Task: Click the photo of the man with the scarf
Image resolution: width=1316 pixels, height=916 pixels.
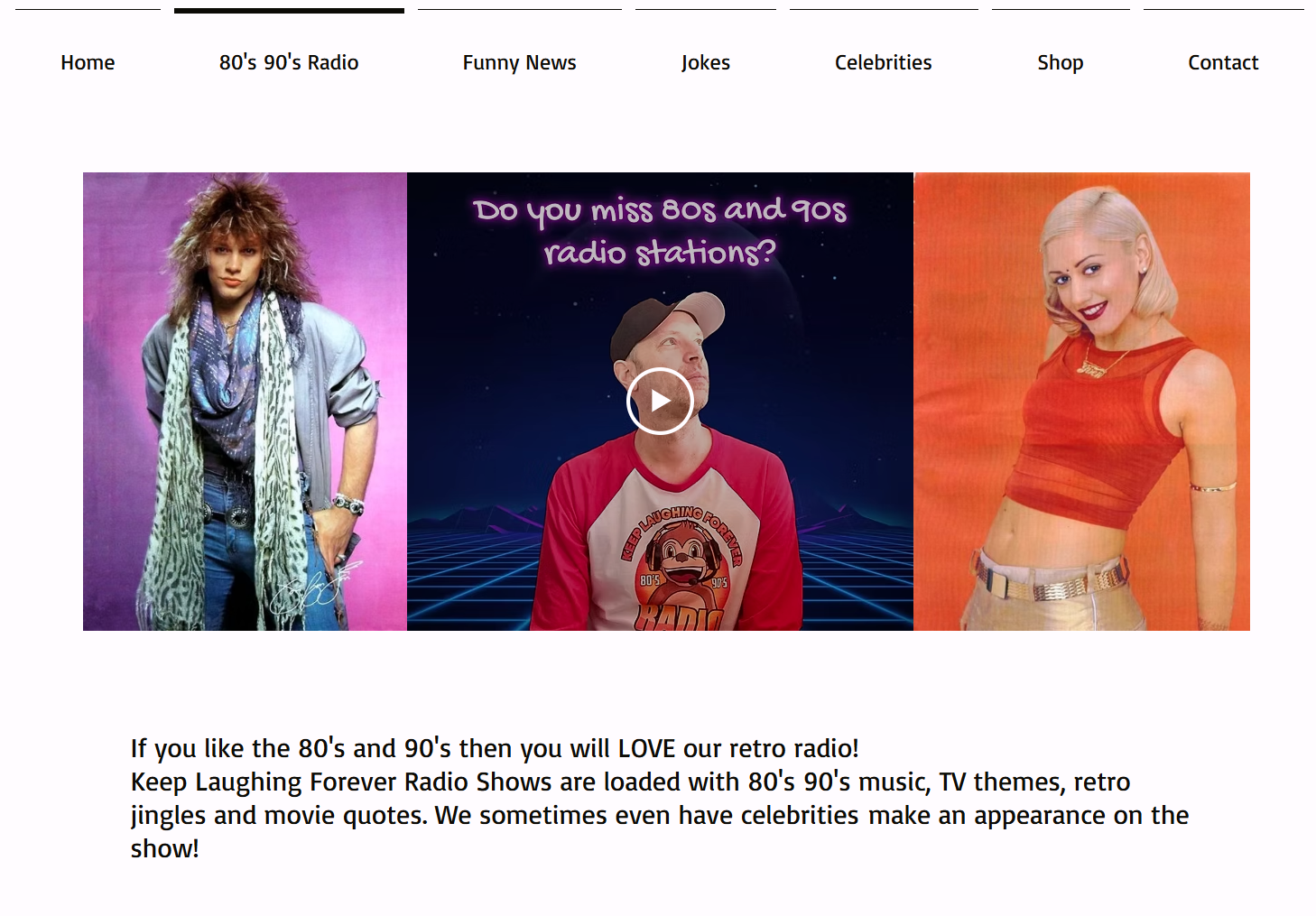Action: [245, 402]
